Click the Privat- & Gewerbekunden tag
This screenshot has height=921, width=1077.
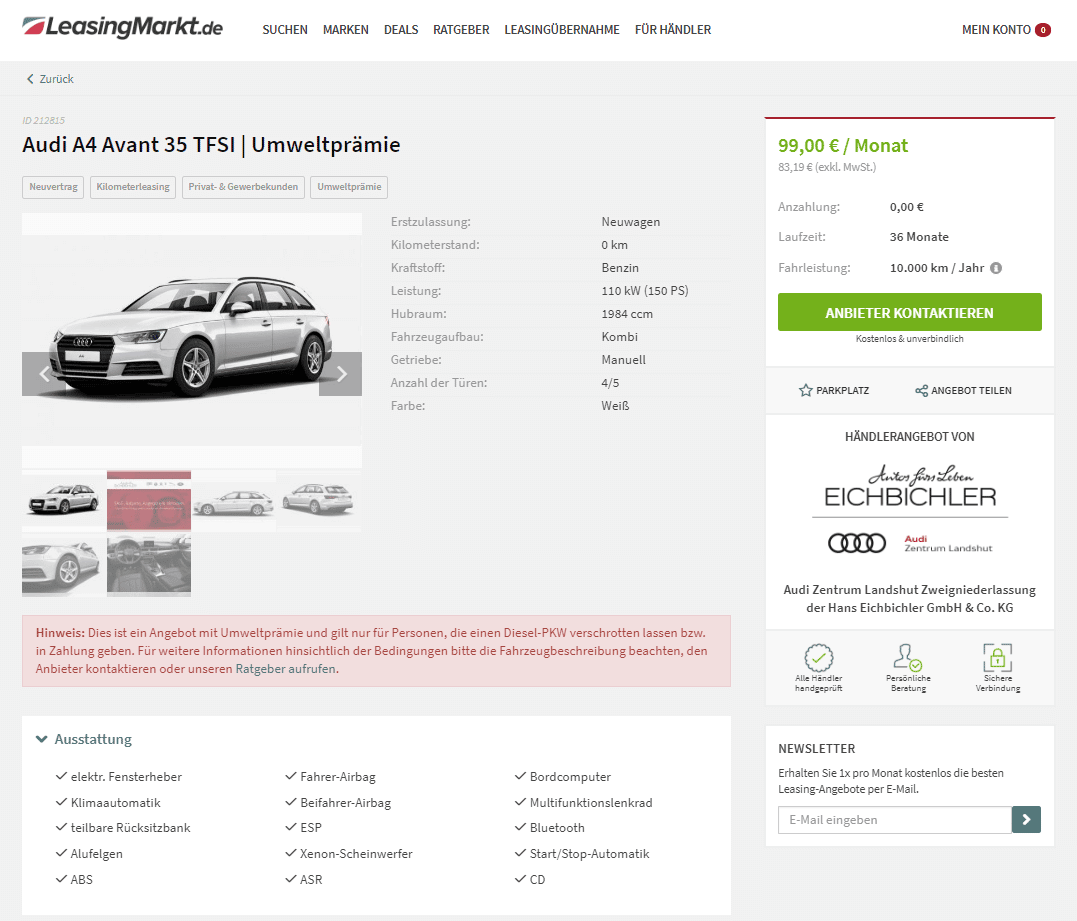pos(243,187)
